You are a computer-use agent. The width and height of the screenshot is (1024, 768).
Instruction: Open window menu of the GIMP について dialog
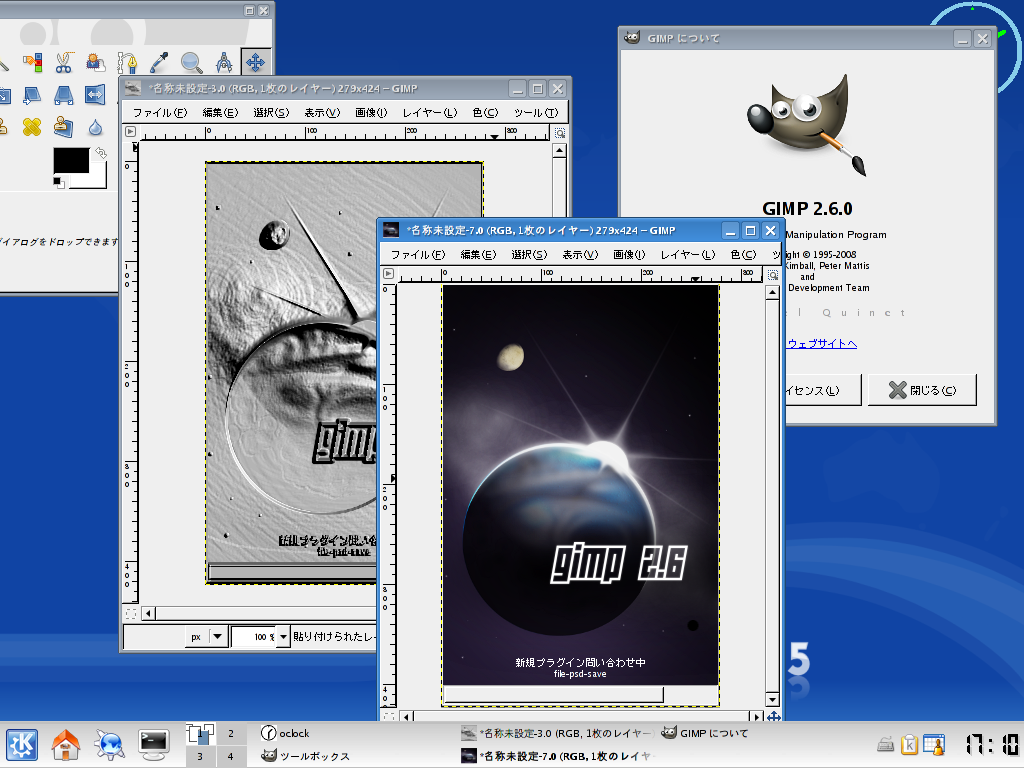632,38
